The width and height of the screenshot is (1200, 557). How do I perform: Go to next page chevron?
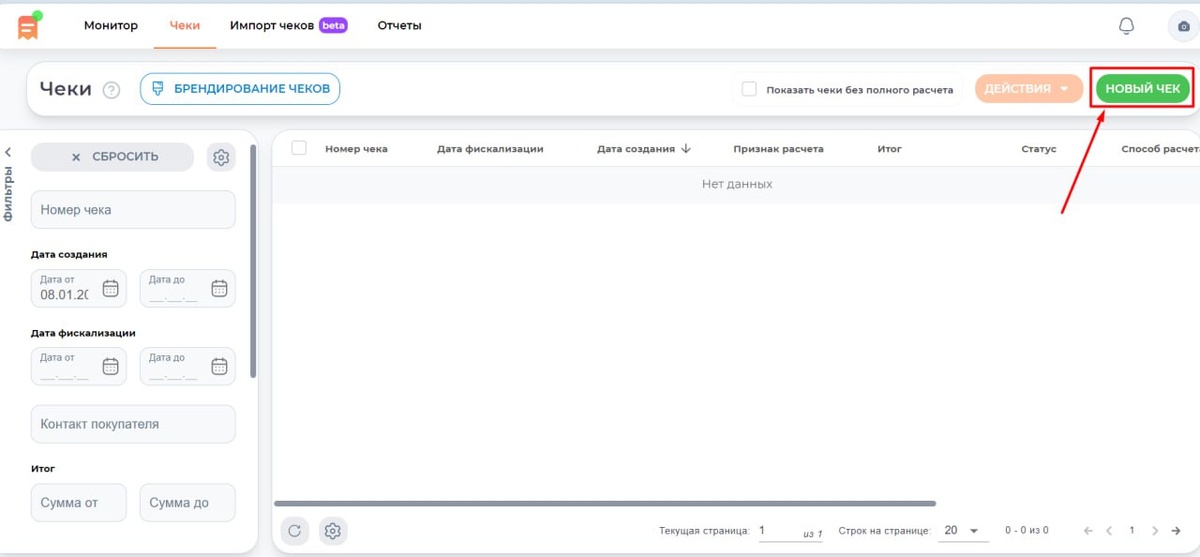point(1154,531)
